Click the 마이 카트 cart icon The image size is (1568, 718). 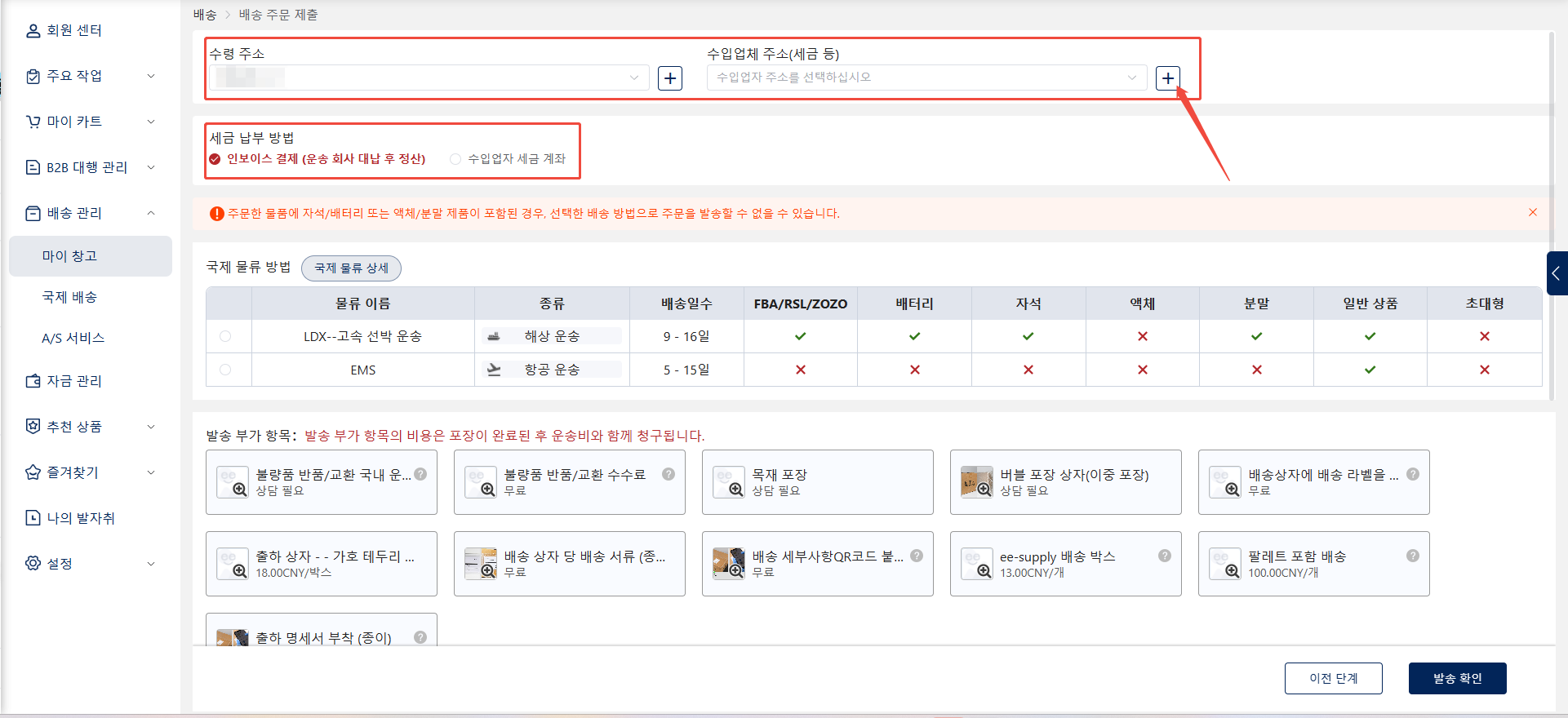point(33,122)
